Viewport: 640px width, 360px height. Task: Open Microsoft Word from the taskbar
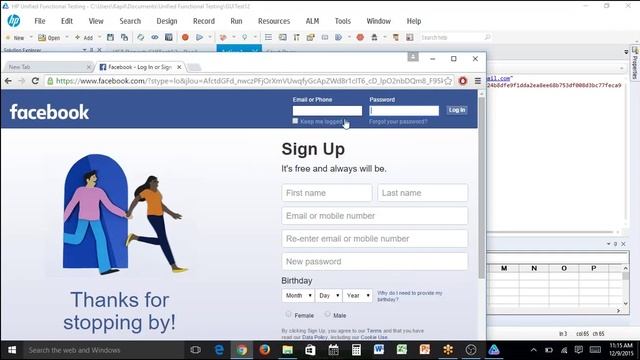click(379, 350)
